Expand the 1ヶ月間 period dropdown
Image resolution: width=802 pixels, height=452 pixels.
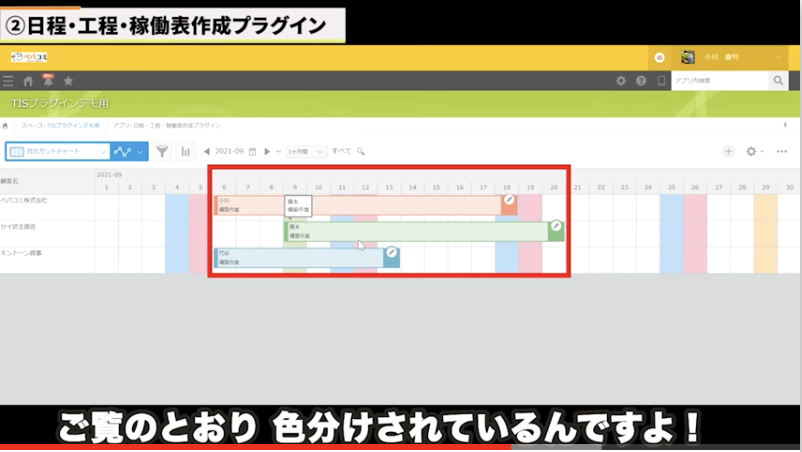pyautogui.click(x=305, y=151)
